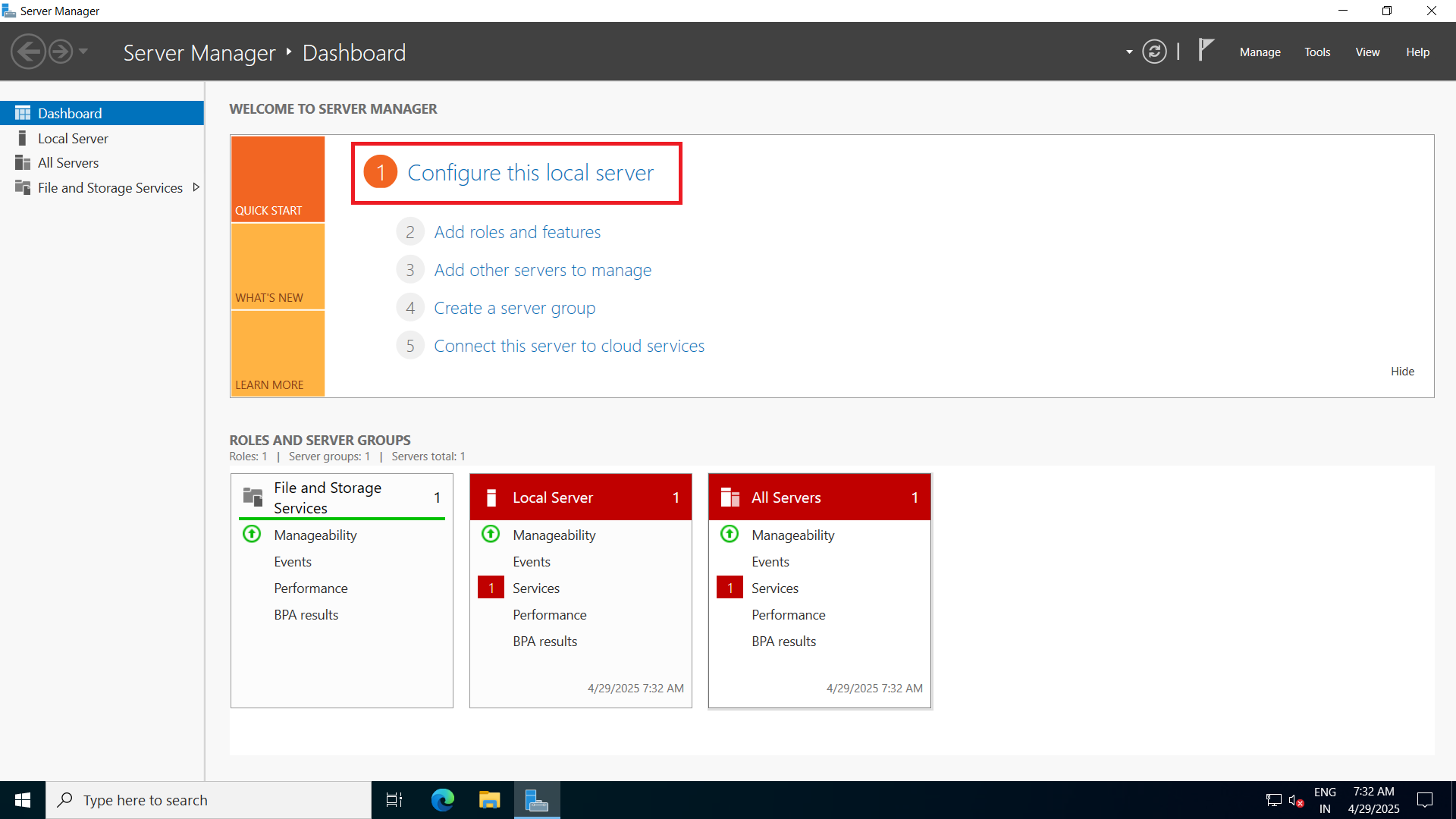Select File and Storage Services in sidebar
This screenshot has height=819, width=1456.
pos(102,187)
